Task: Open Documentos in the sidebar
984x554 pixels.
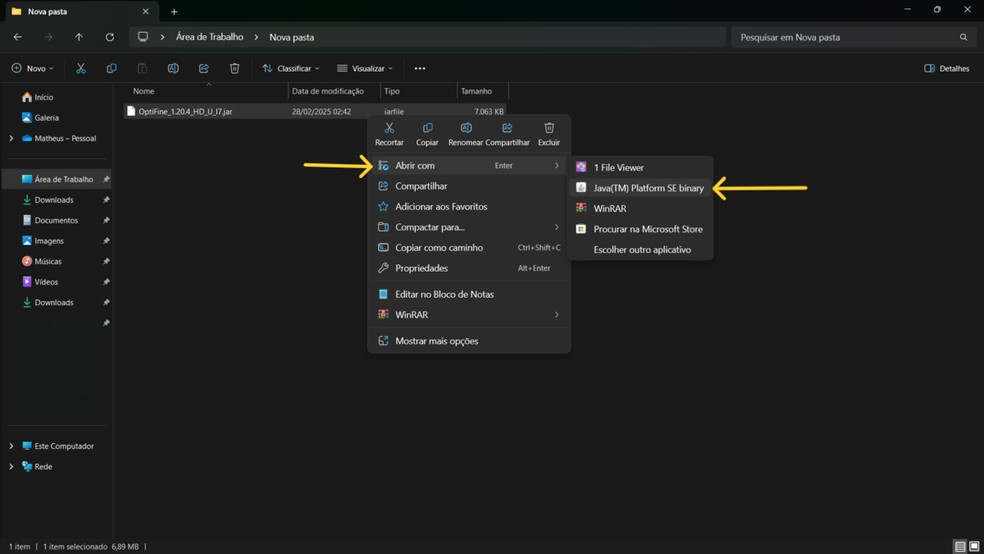Action: click(55, 220)
